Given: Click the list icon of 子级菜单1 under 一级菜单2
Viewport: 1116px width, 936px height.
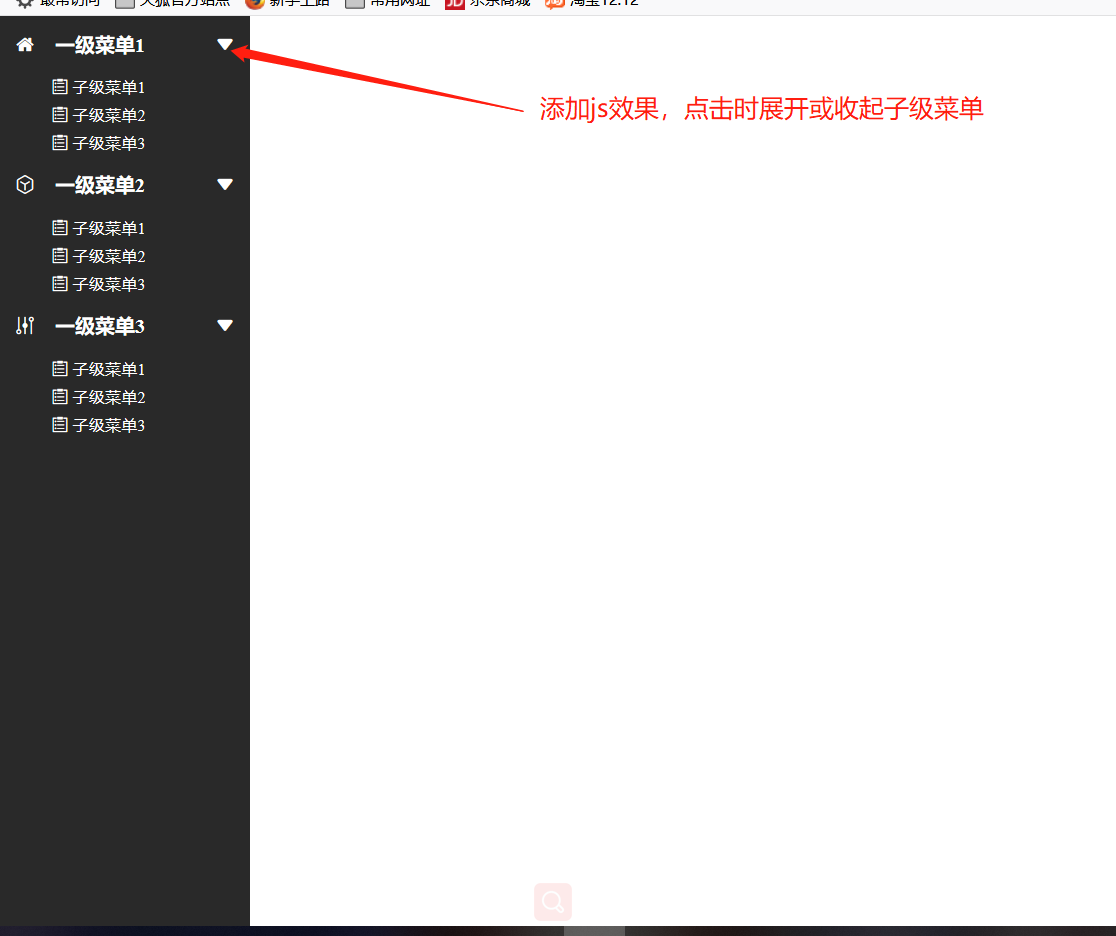Looking at the screenshot, I should tap(60, 227).
